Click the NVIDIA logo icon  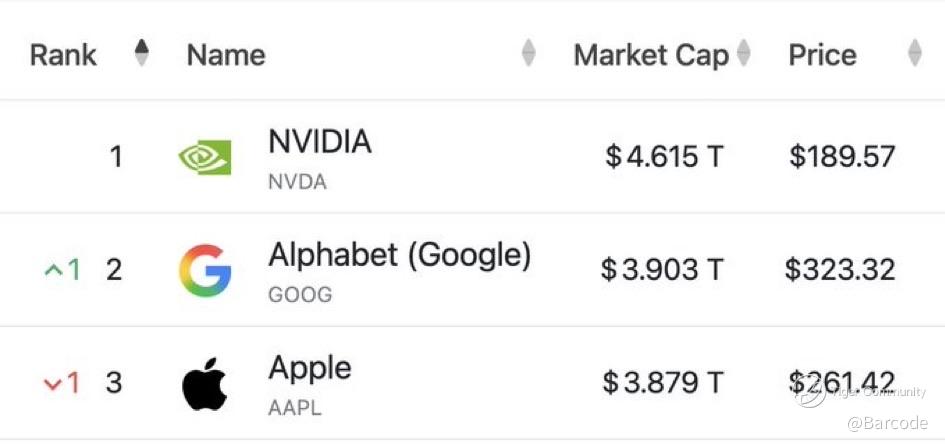pyautogui.click(x=204, y=157)
